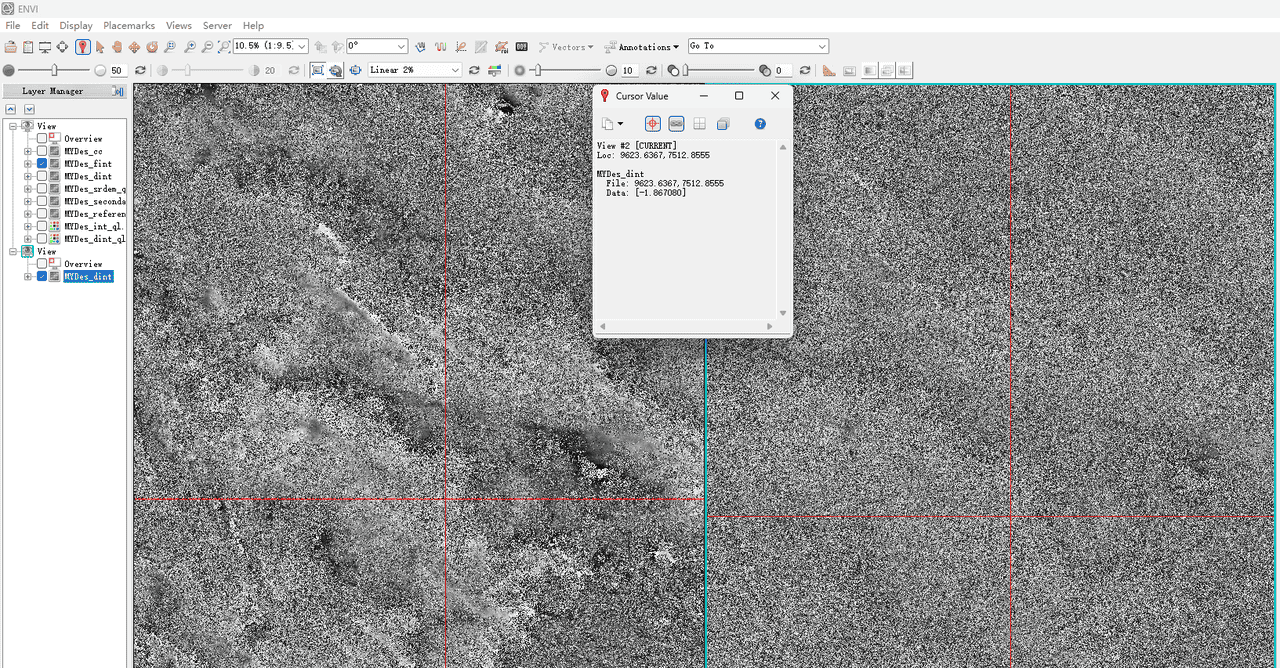Enable the MYDes_cc layer checkbox
The image size is (1280, 668).
click(42, 151)
